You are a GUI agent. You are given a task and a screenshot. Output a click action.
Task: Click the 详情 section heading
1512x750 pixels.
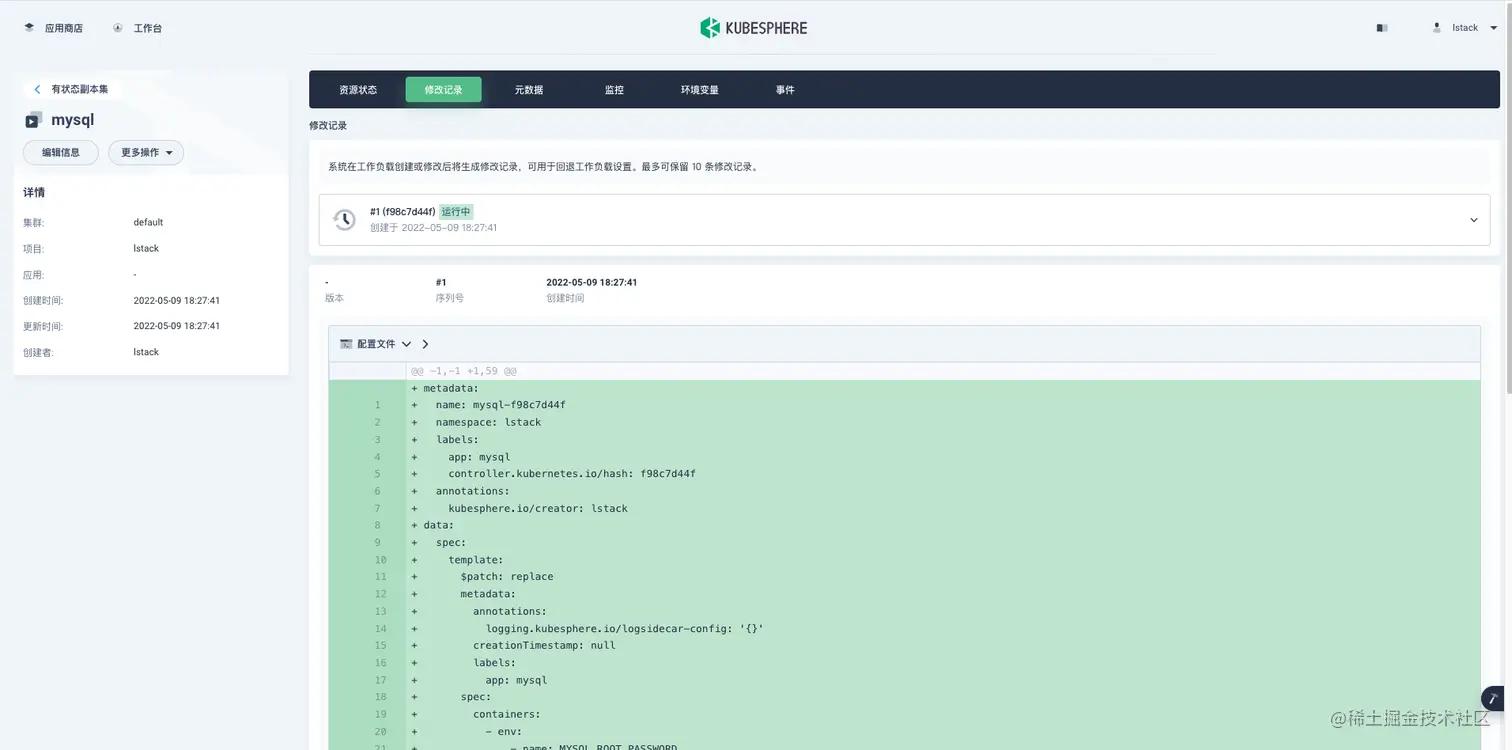click(x=34, y=192)
